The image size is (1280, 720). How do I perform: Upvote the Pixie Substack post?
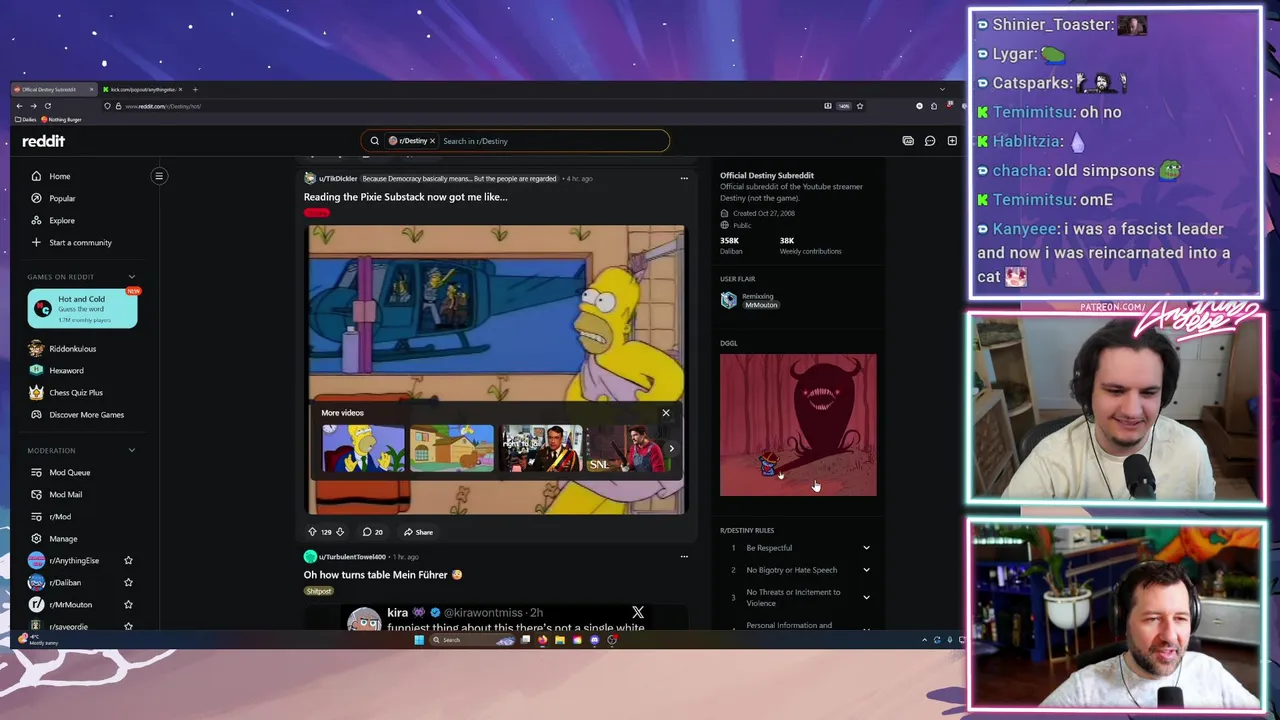point(312,532)
